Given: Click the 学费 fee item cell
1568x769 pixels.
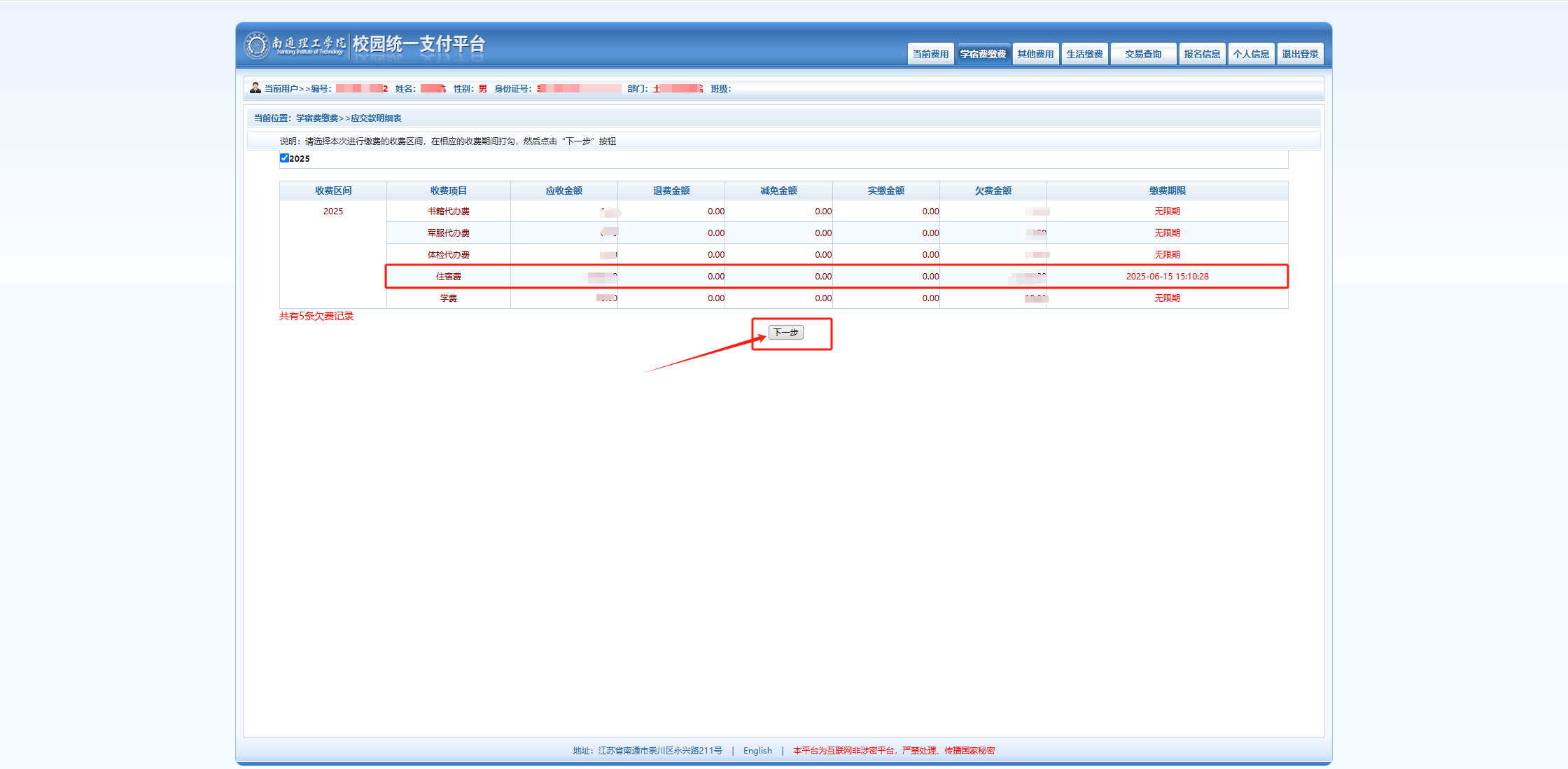Looking at the screenshot, I should tap(449, 298).
